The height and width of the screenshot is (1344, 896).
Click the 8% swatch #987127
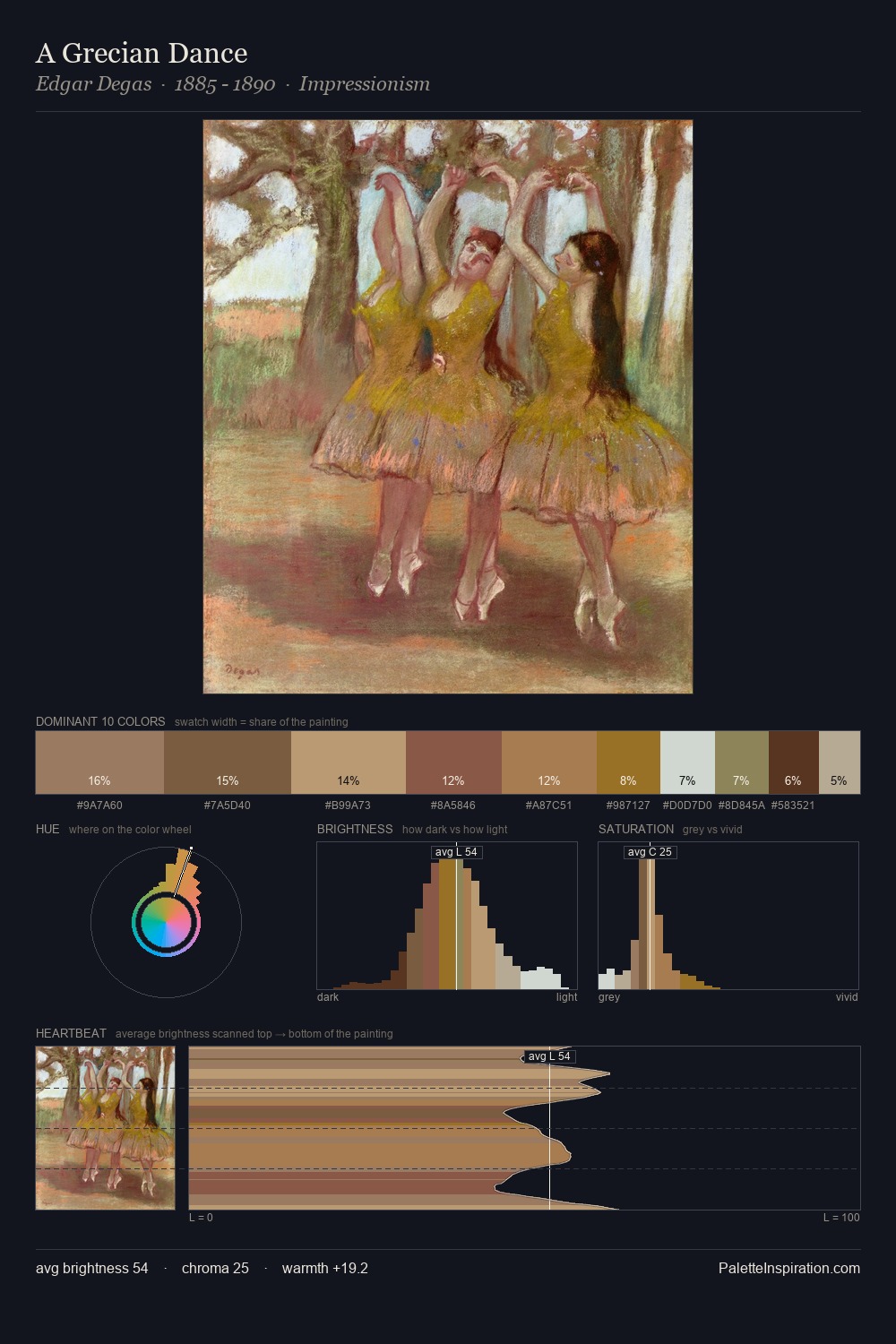click(x=628, y=762)
